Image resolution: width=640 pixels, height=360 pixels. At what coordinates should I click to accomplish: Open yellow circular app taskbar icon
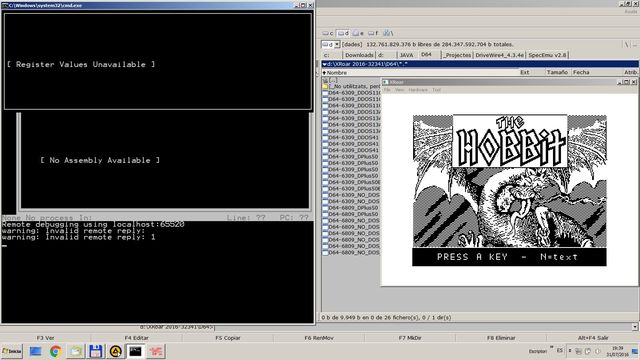[116, 351]
